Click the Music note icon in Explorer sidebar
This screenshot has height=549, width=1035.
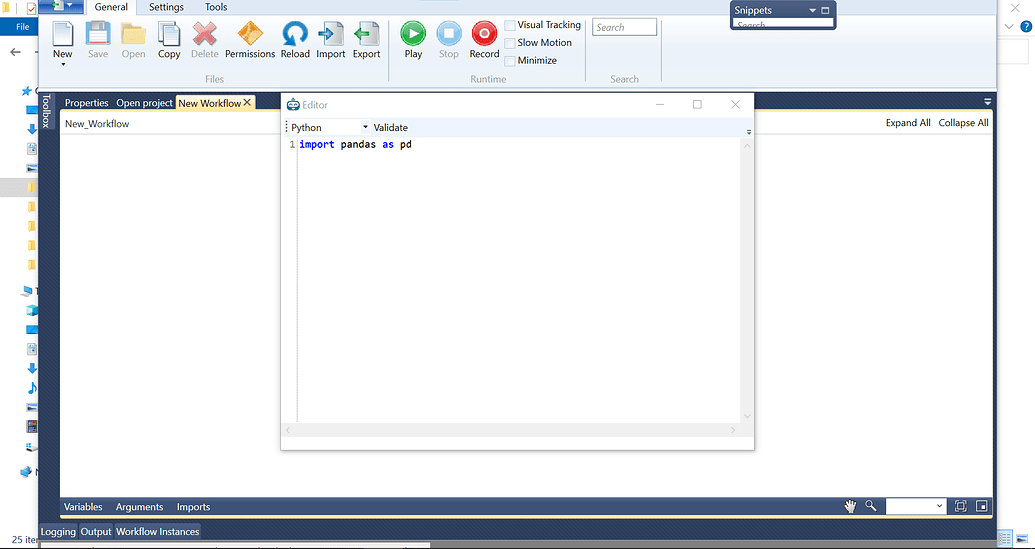31,387
